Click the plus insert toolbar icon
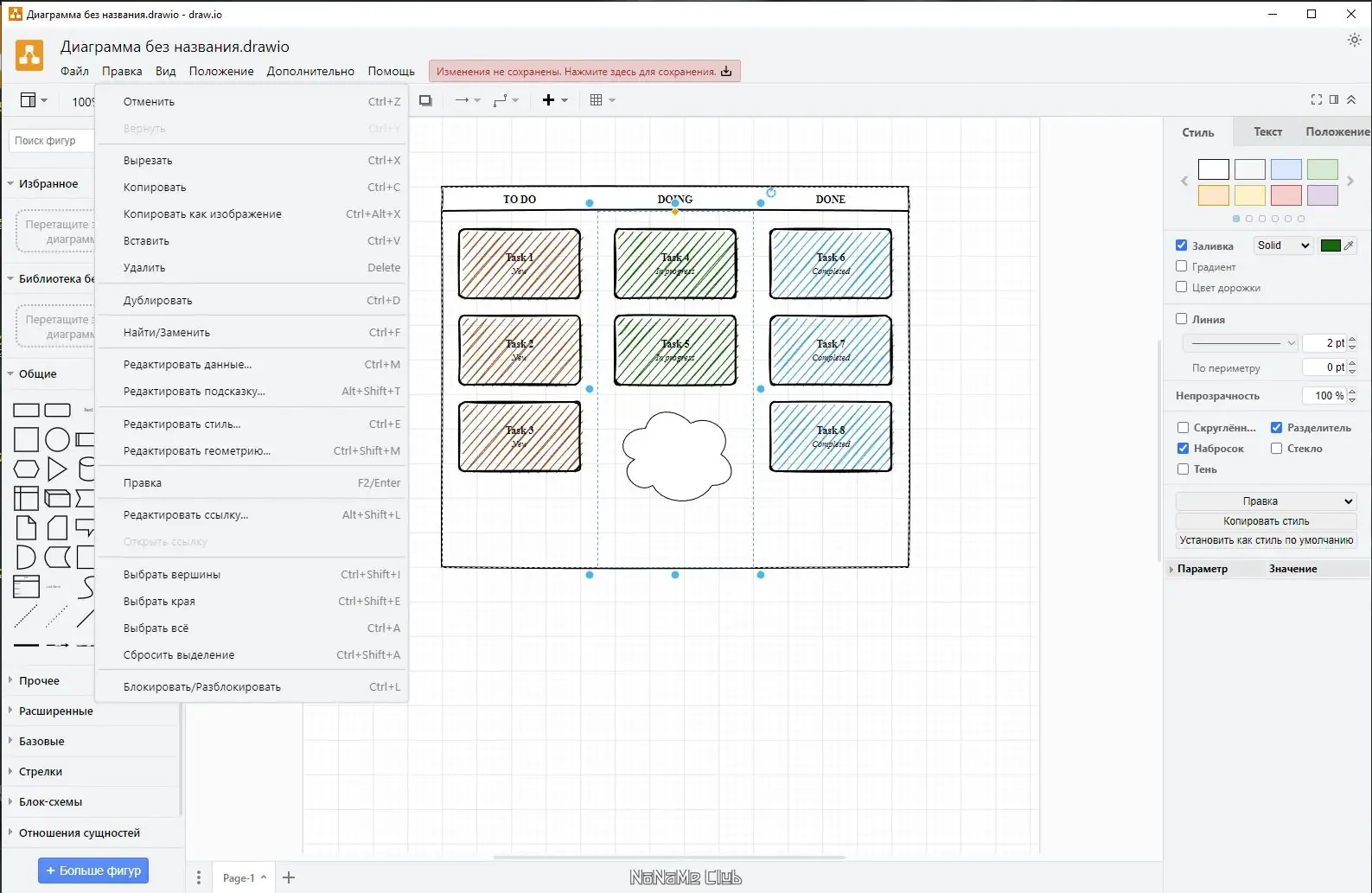Screen dimensions: 1372x893 coord(554,100)
